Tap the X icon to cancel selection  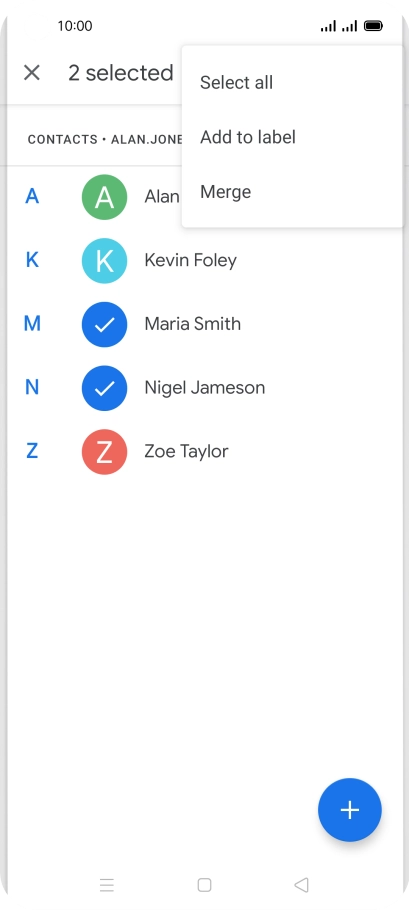(x=32, y=73)
